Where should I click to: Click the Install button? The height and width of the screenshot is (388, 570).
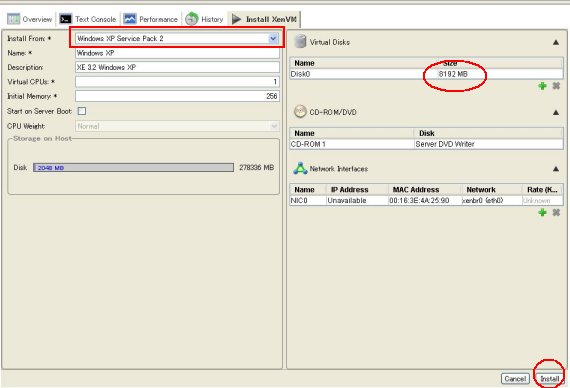coord(550,379)
